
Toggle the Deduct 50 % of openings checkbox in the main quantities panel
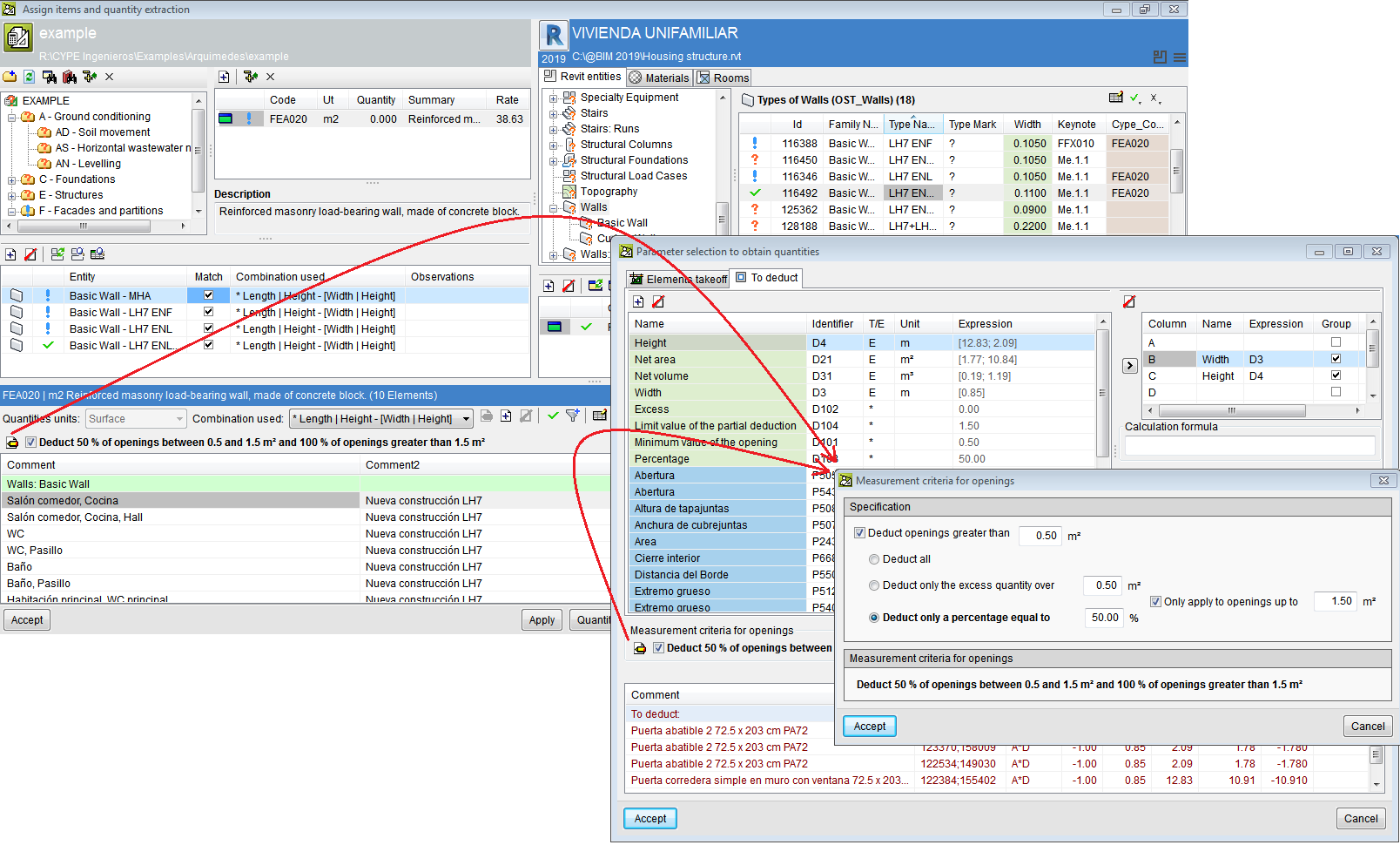pyautogui.click(x=30, y=443)
